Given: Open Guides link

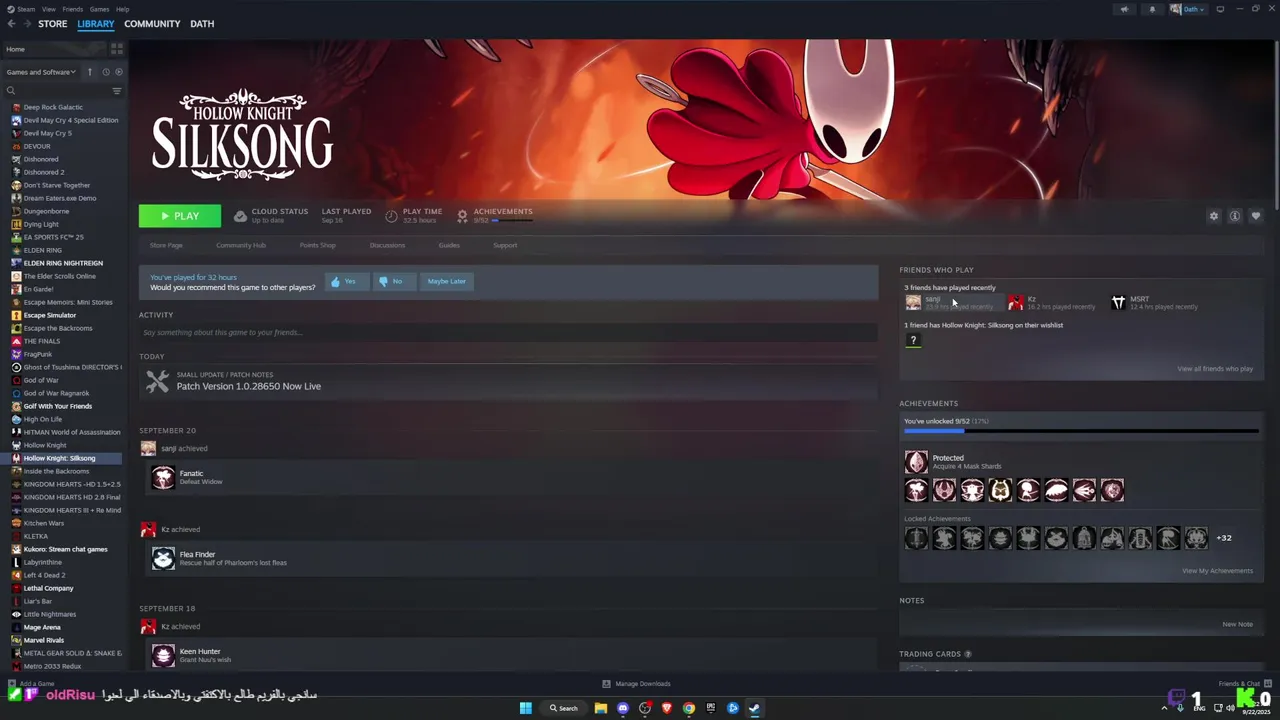Looking at the screenshot, I should pyautogui.click(x=449, y=245).
